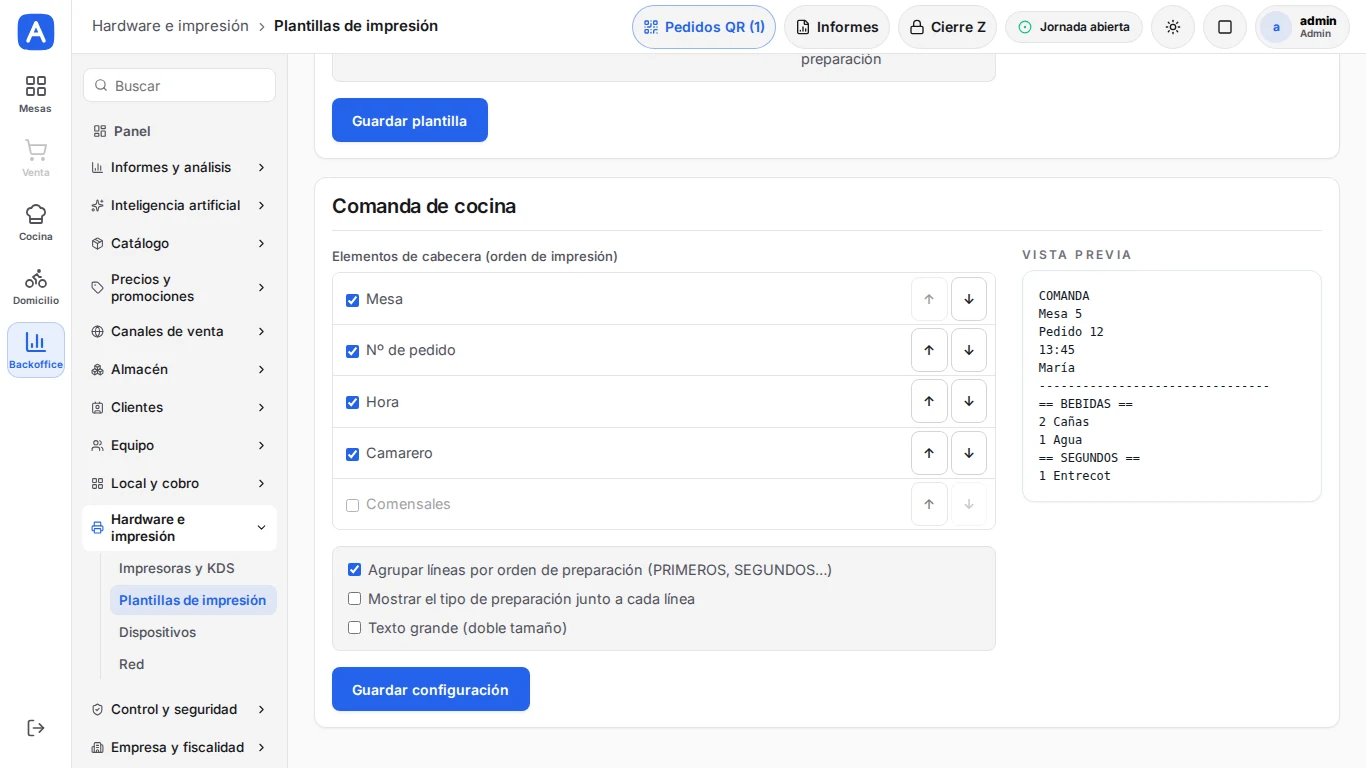This screenshot has height=768, width=1366.
Task: Collapse Hardware e impresión section
Action: click(179, 528)
